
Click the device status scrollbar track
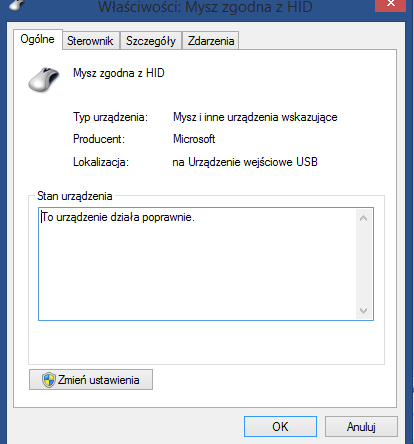[364, 264]
